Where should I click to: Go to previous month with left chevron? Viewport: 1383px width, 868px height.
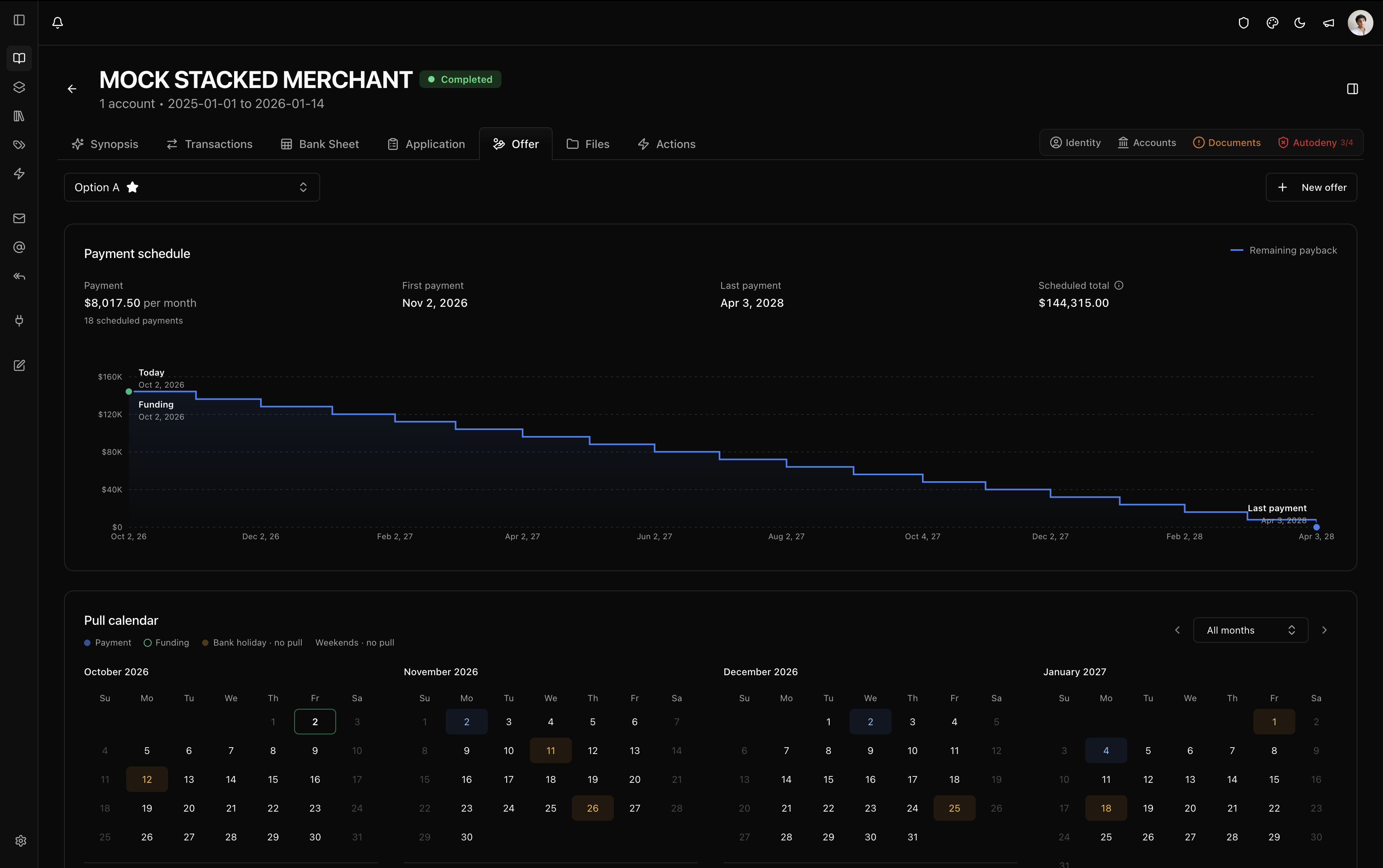1177,630
